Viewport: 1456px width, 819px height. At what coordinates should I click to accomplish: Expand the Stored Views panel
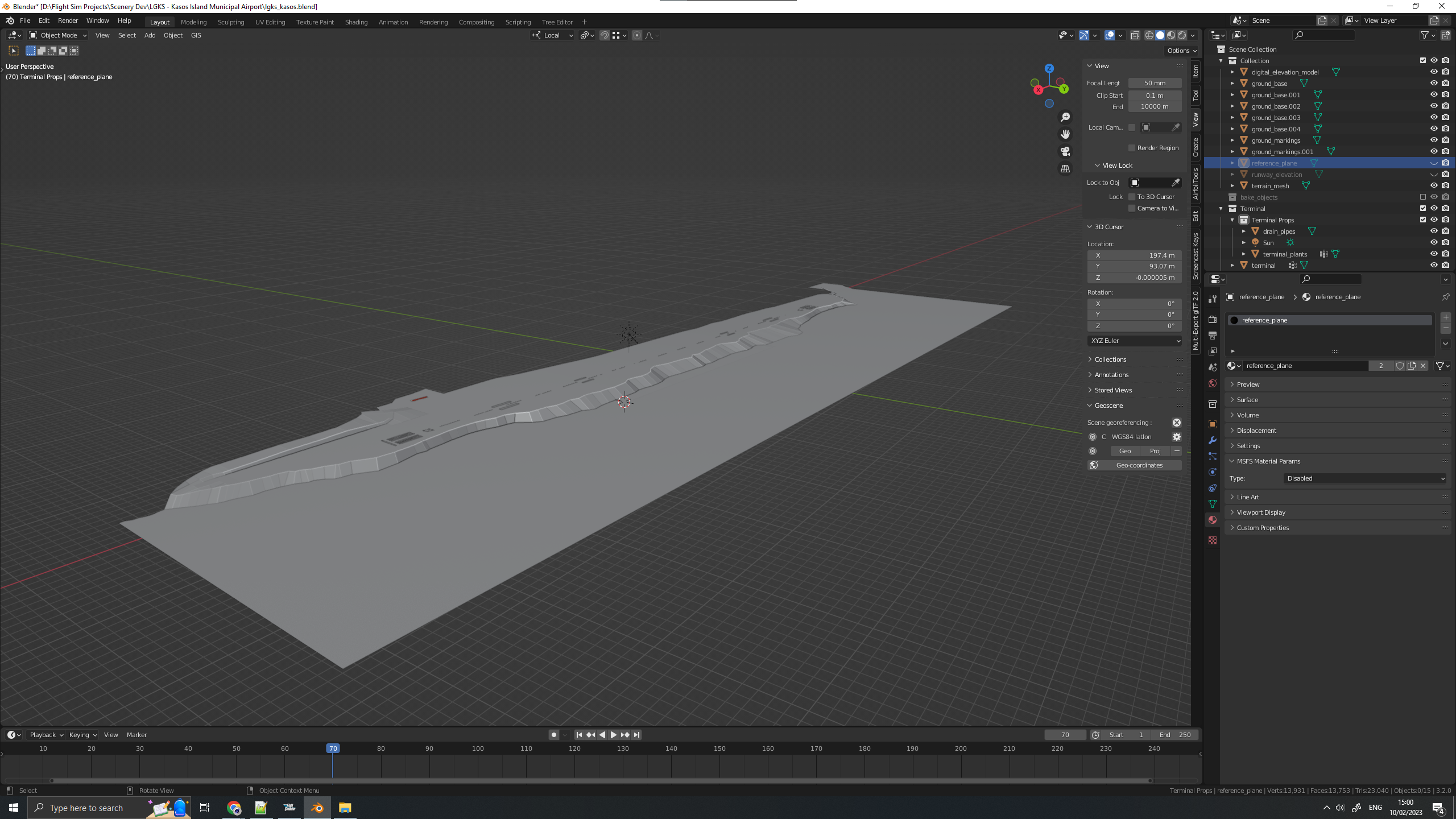1113,390
